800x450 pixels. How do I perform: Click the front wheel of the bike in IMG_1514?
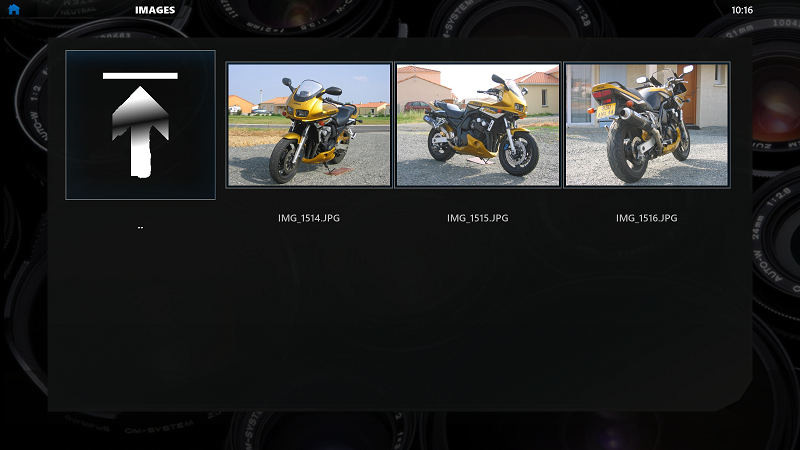[x=284, y=161]
